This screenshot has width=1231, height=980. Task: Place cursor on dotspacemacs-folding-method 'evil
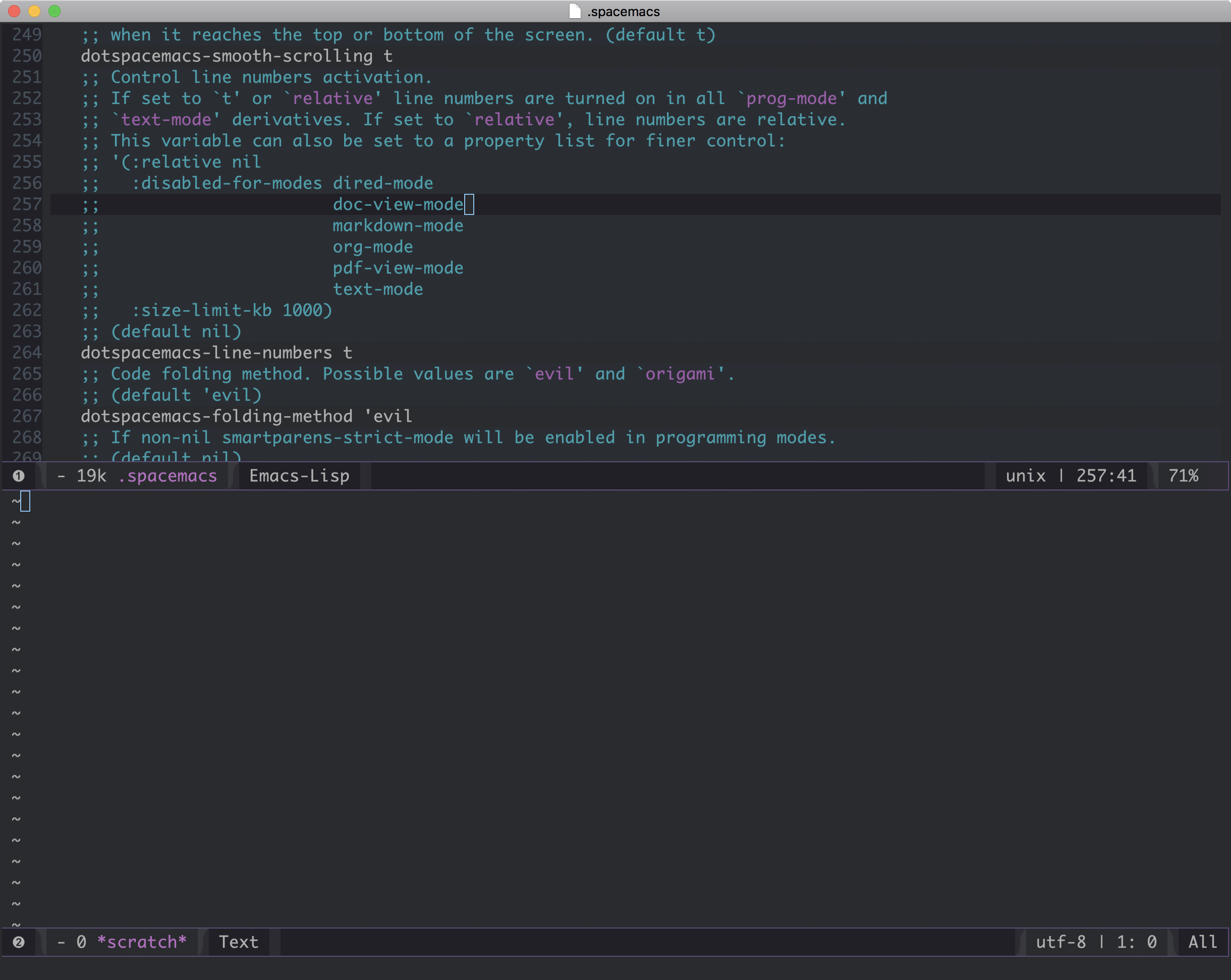tap(246, 416)
